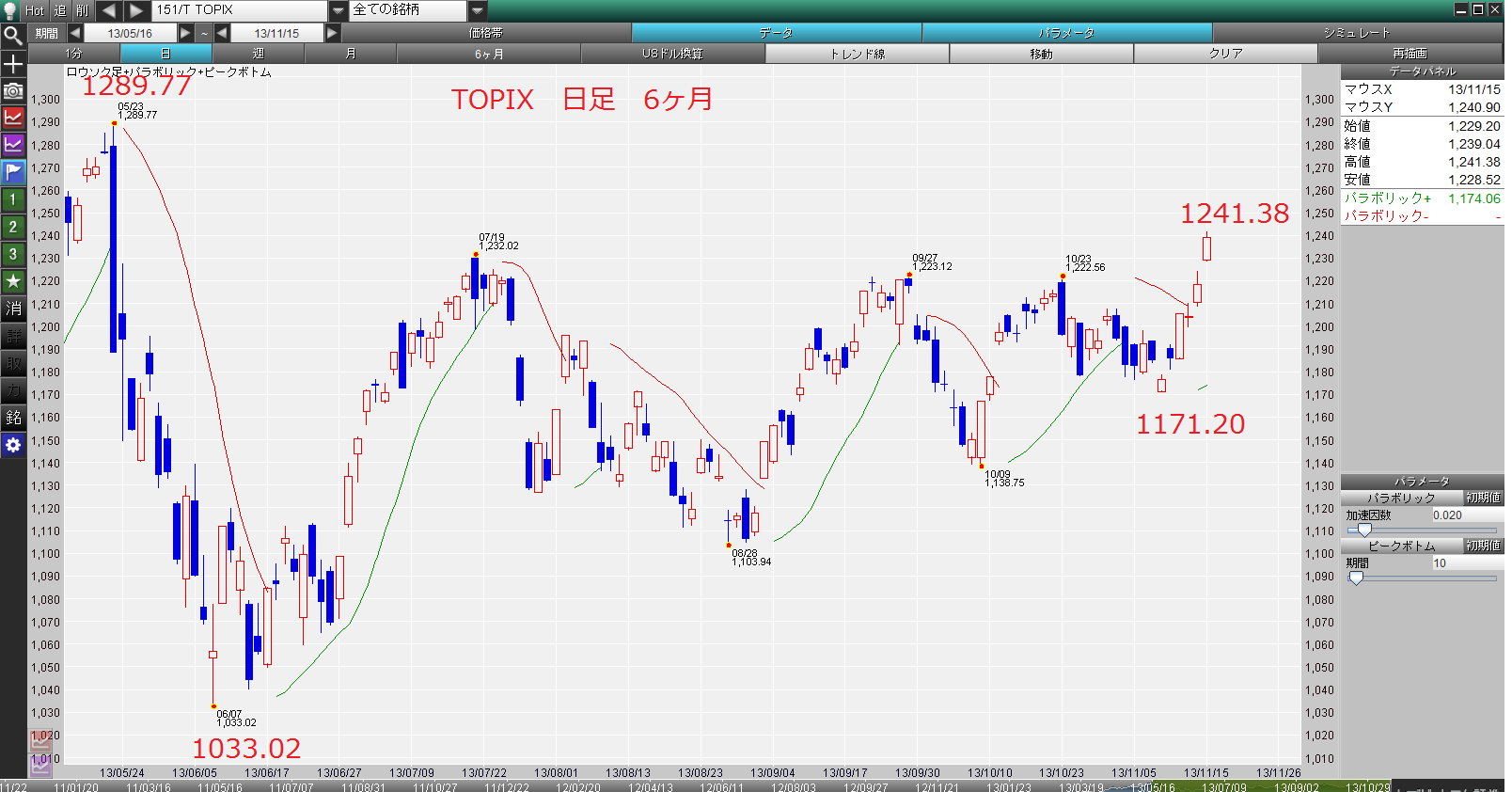Open settings with the blue gear icon
The height and width of the screenshot is (792, 1512).
click(x=13, y=445)
